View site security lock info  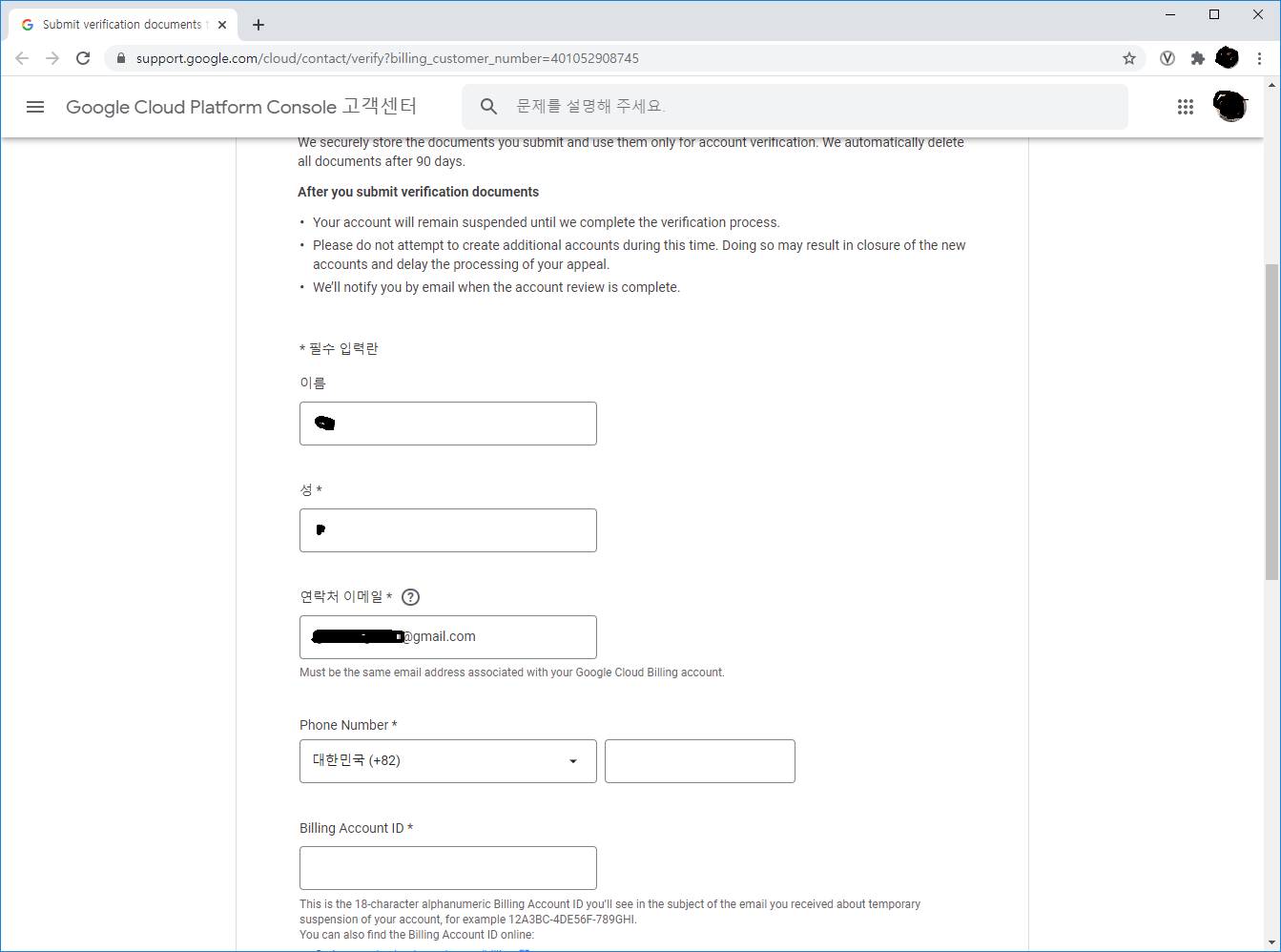pos(120,58)
